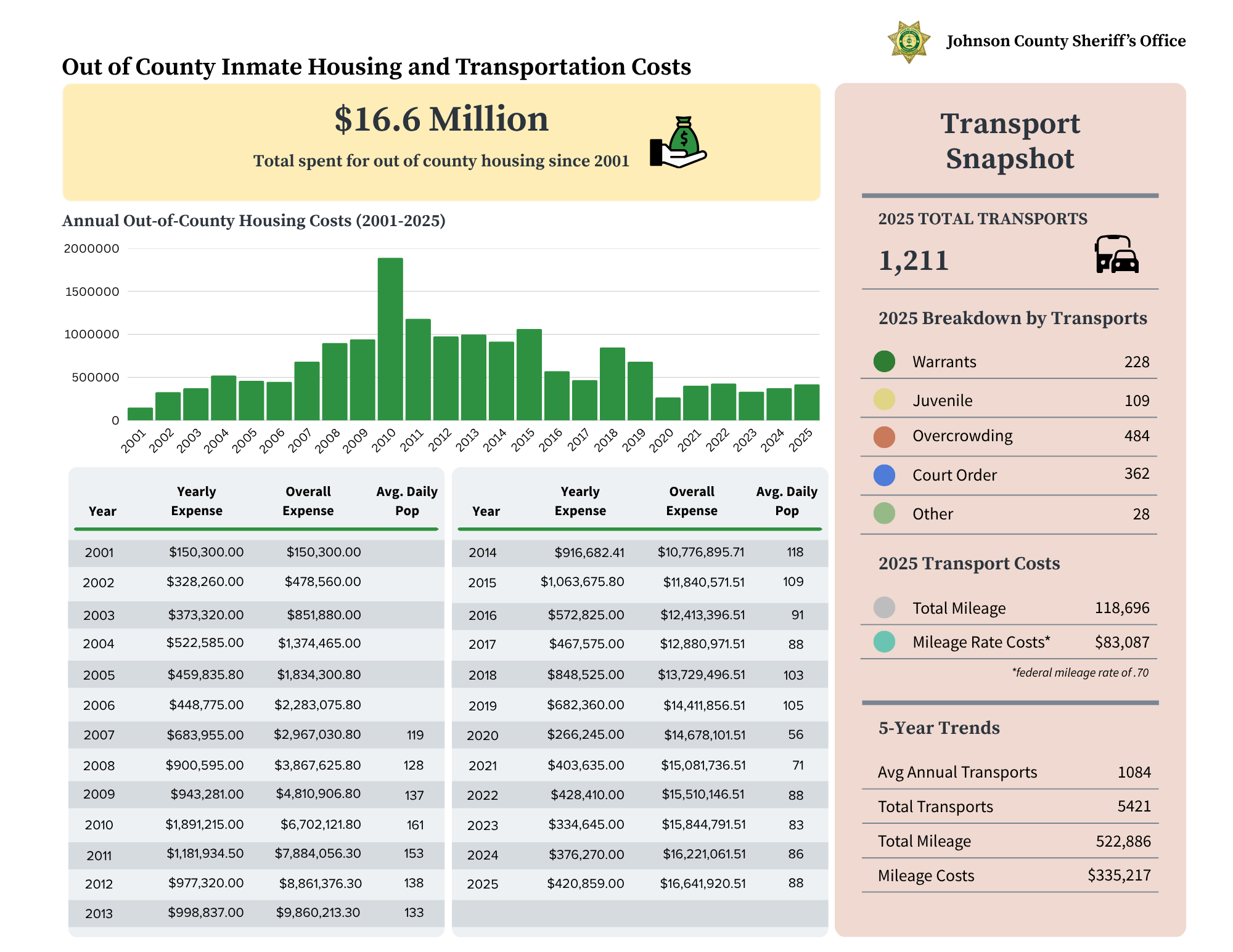Click the $16.6 Million headline
The width and height of the screenshot is (1233, 952).
[x=441, y=119]
